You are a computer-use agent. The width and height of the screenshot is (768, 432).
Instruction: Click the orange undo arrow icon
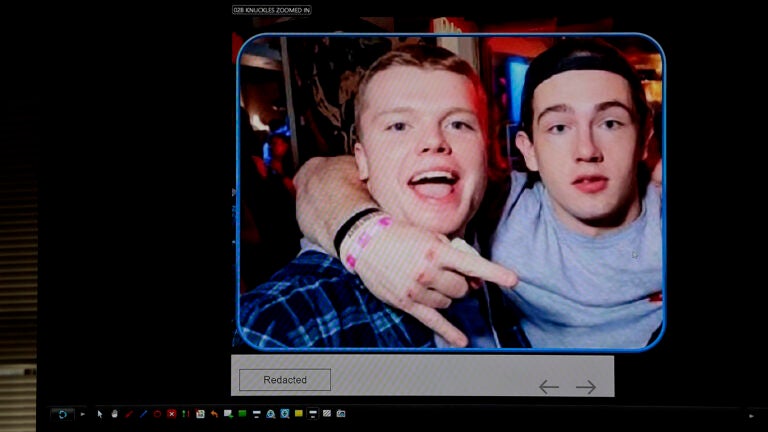click(x=214, y=414)
